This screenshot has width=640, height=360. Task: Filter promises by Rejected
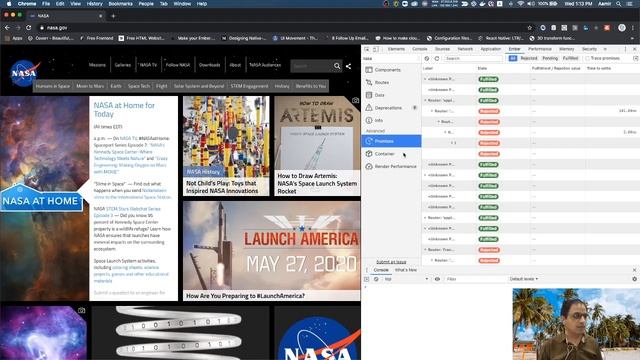(529, 58)
